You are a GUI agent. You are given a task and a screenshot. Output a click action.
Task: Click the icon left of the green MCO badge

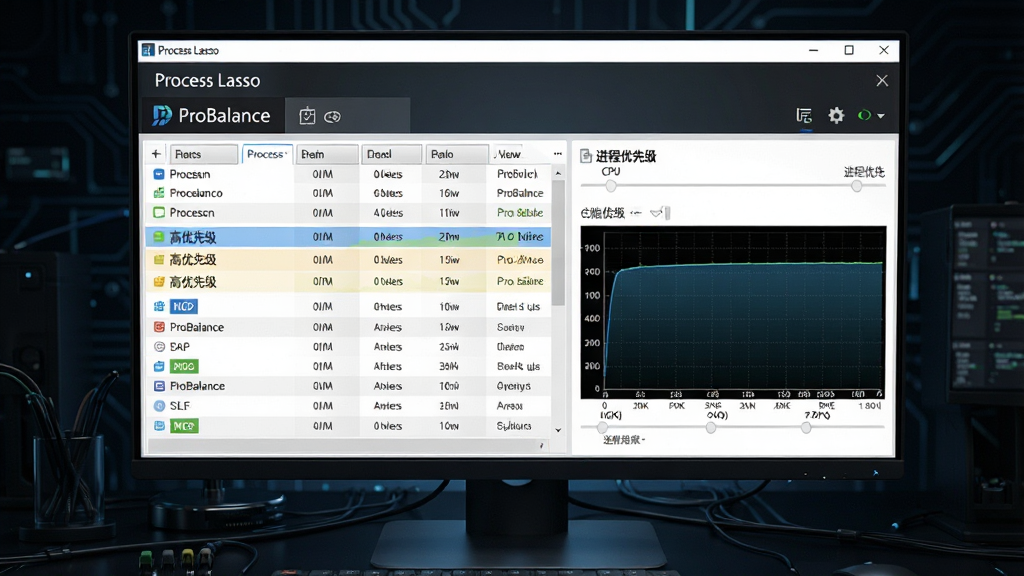click(x=159, y=426)
